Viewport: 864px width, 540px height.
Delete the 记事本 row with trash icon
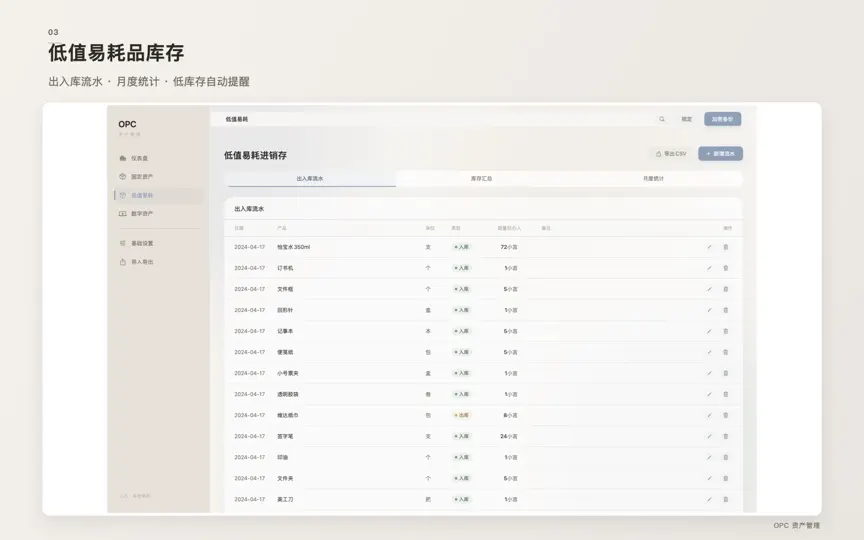726,331
